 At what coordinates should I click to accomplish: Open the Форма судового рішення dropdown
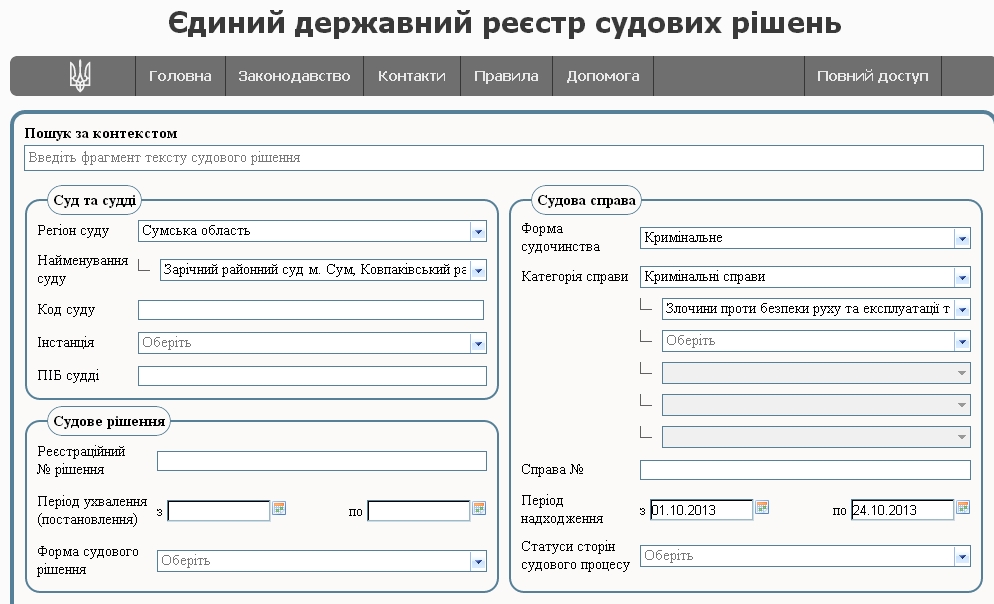coord(477,561)
